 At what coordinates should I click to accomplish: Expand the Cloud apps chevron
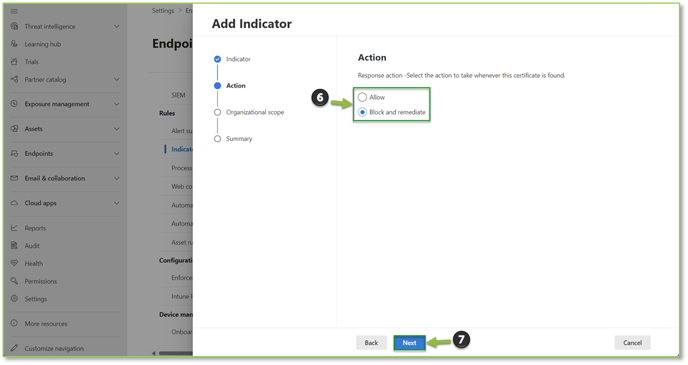(117, 203)
